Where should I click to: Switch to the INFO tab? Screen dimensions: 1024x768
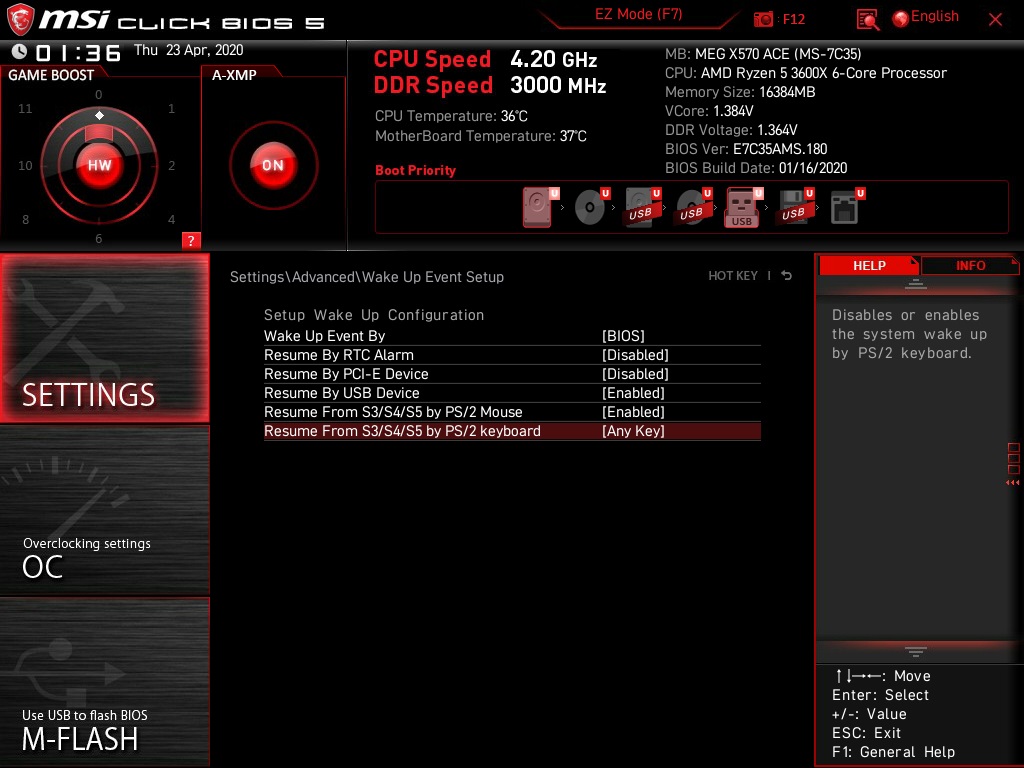(970, 266)
